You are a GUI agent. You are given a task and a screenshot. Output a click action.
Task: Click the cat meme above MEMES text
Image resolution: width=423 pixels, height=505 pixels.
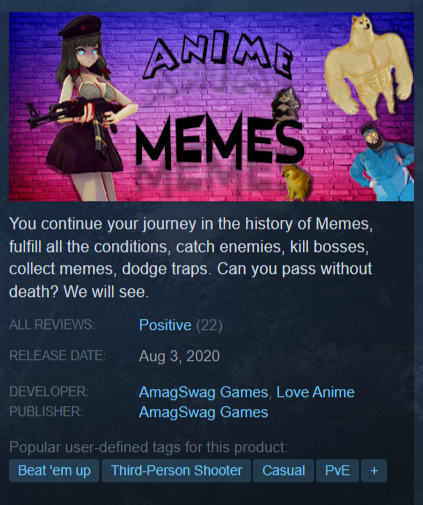(x=285, y=104)
